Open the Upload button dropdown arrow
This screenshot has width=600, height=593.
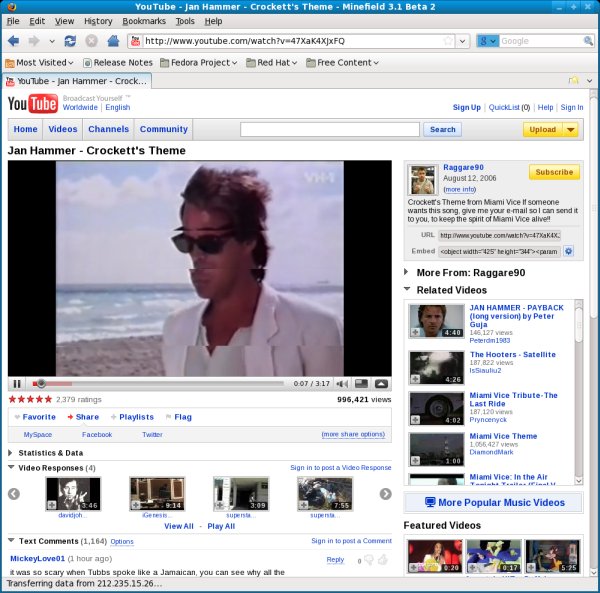(x=569, y=129)
